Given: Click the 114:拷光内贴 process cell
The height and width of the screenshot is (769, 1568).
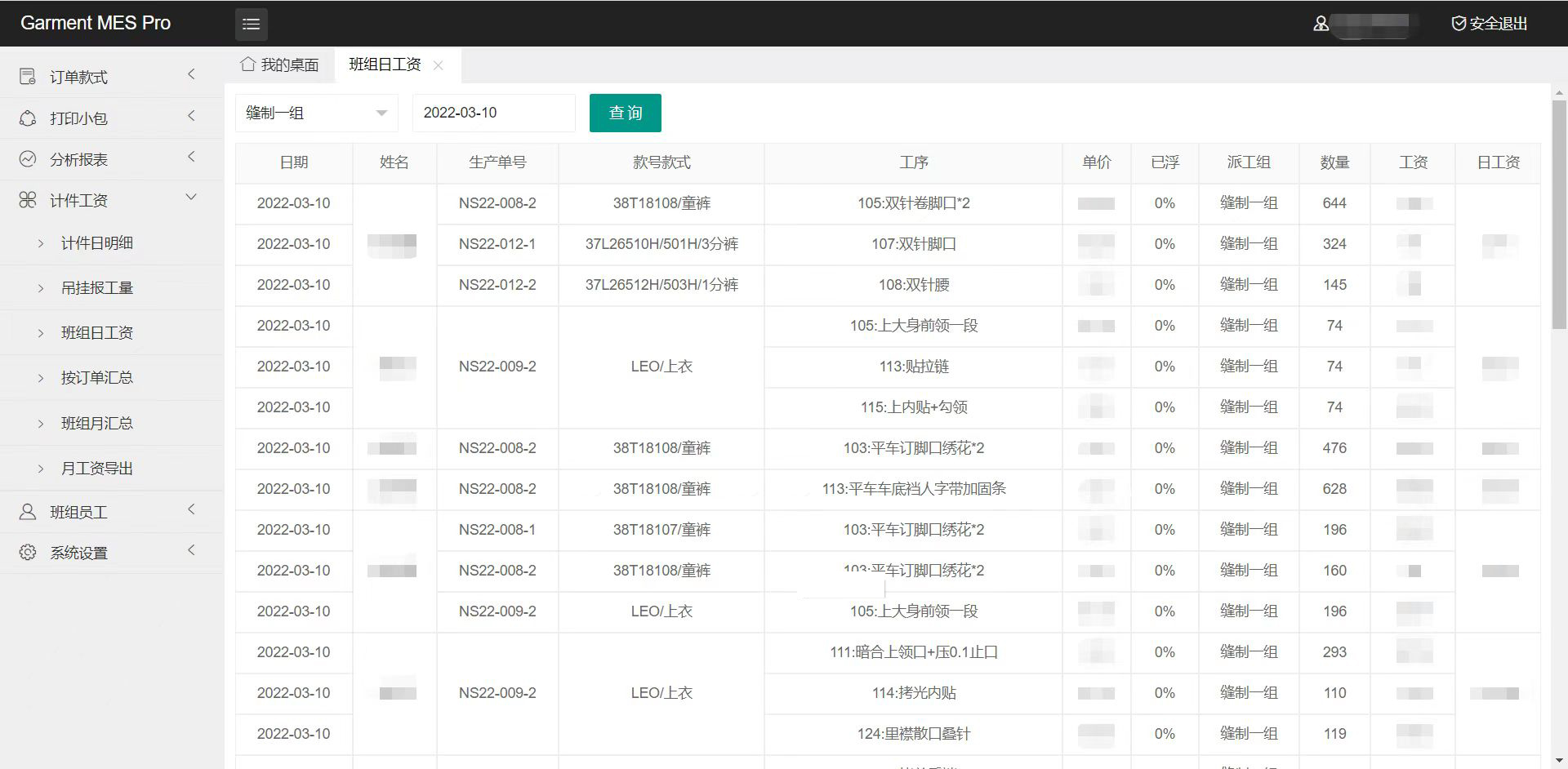Looking at the screenshot, I should (914, 693).
